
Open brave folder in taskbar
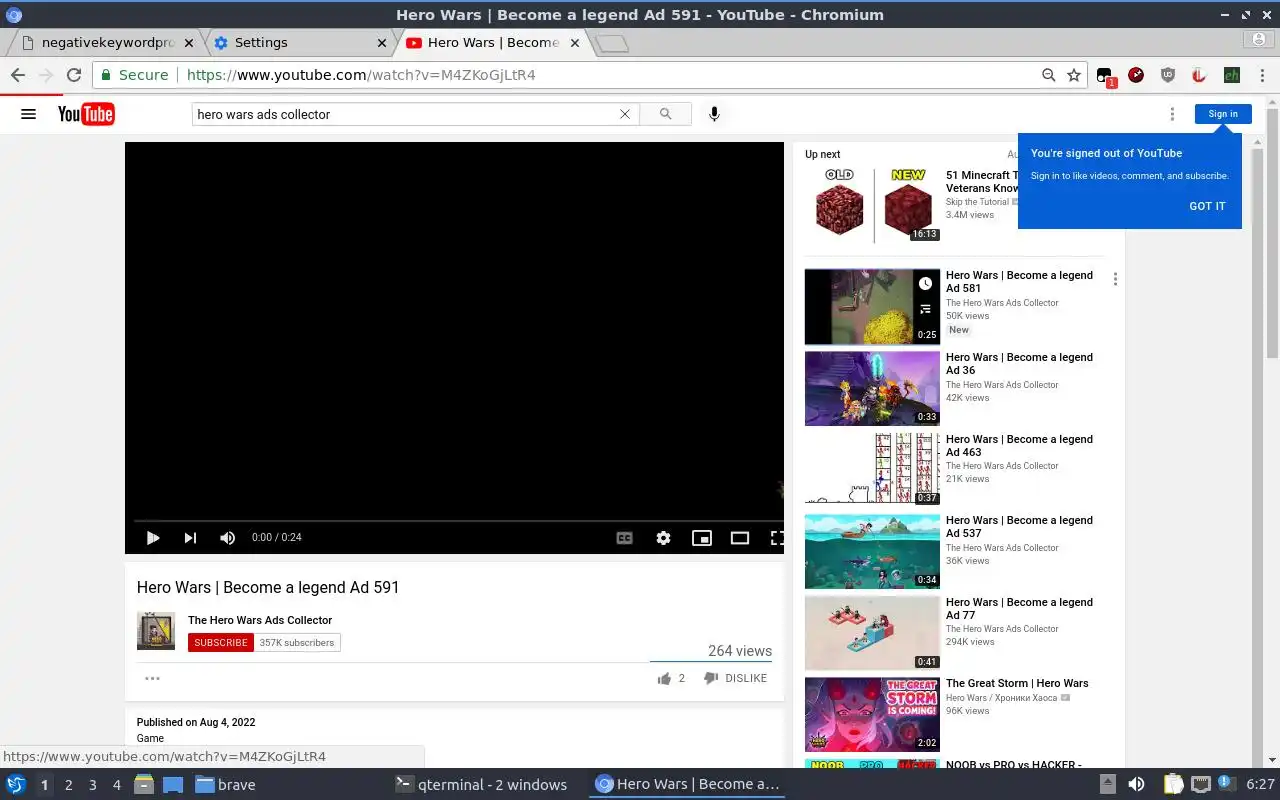click(x=226, y=785)
